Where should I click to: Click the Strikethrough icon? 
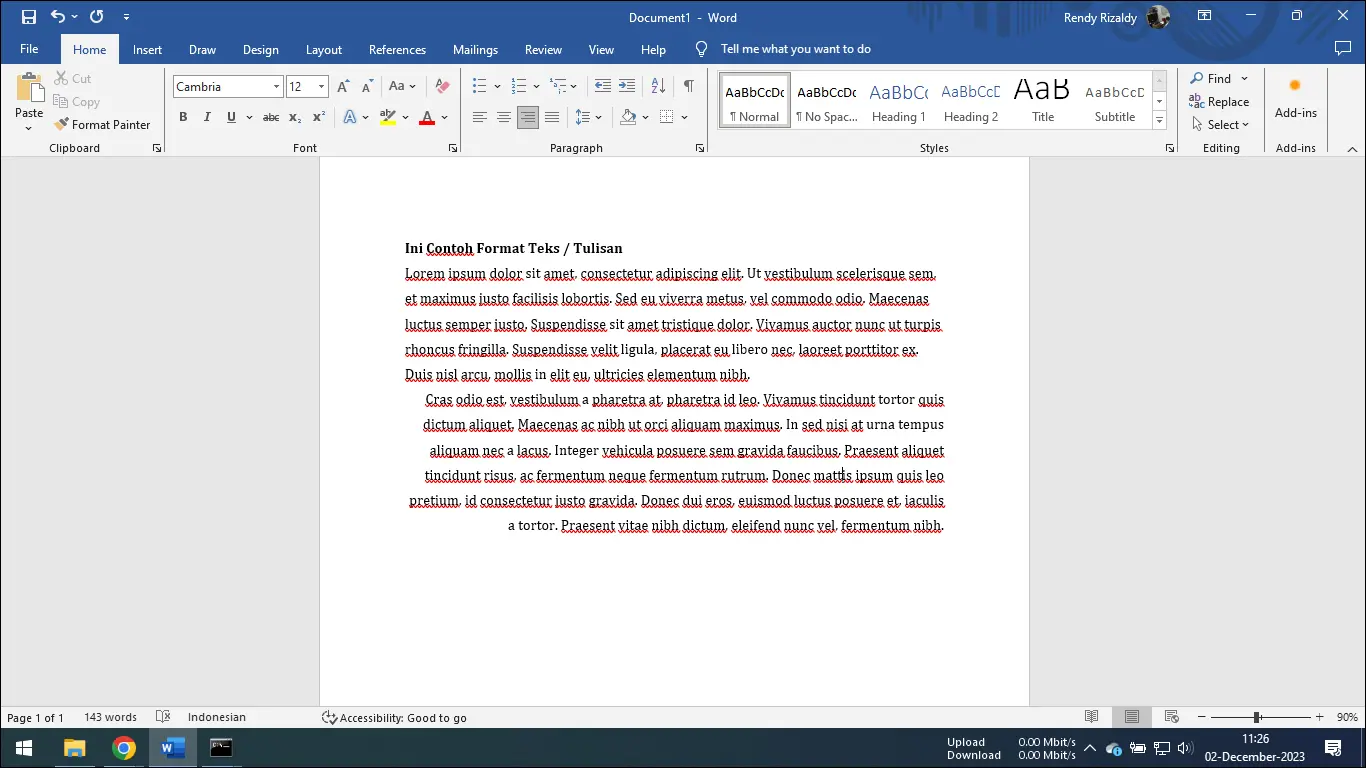(270, 118)
